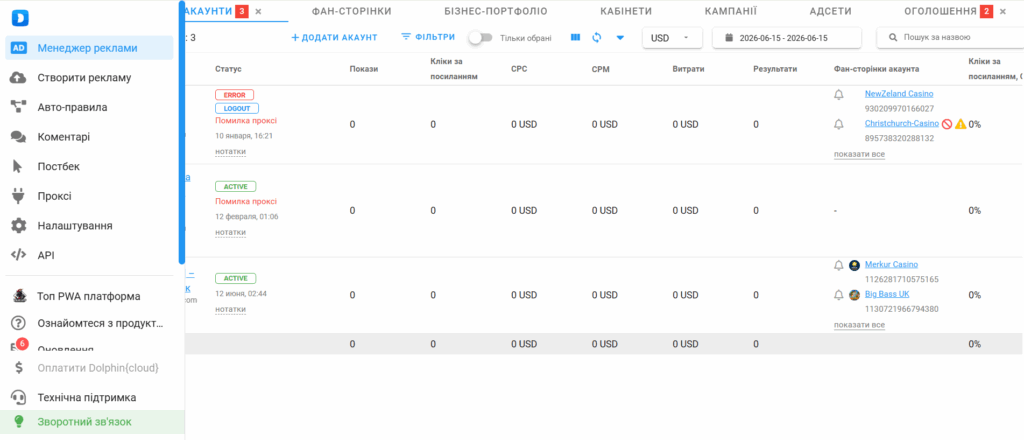The width and height of the screenshot is (1024, 440).
Task: Focus the Пошук за назвою search field
Action: 950,38
